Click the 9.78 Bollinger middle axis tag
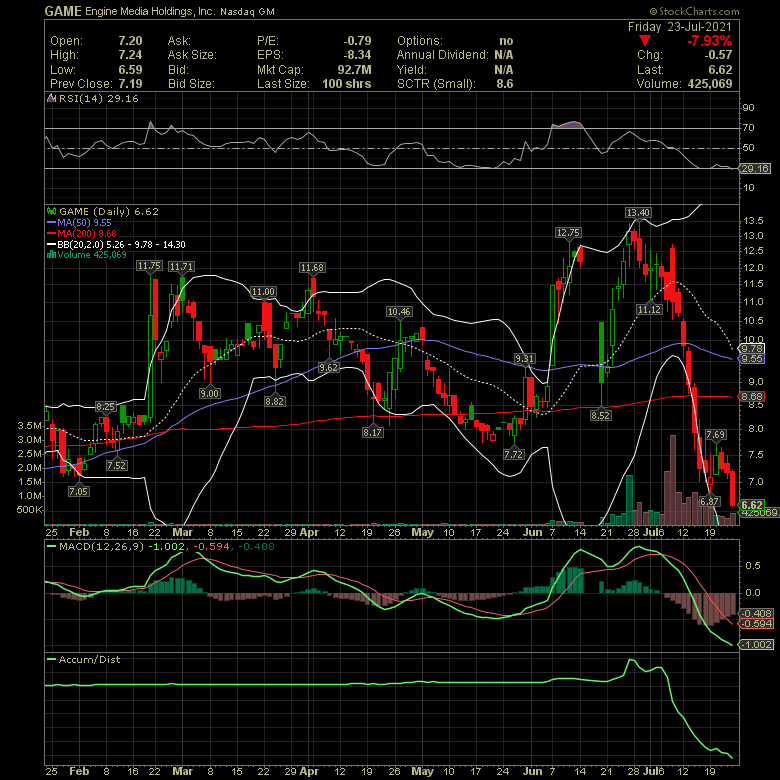Image resolution: width=780 pixels, height=780 pixels. (x=752, y=348)
